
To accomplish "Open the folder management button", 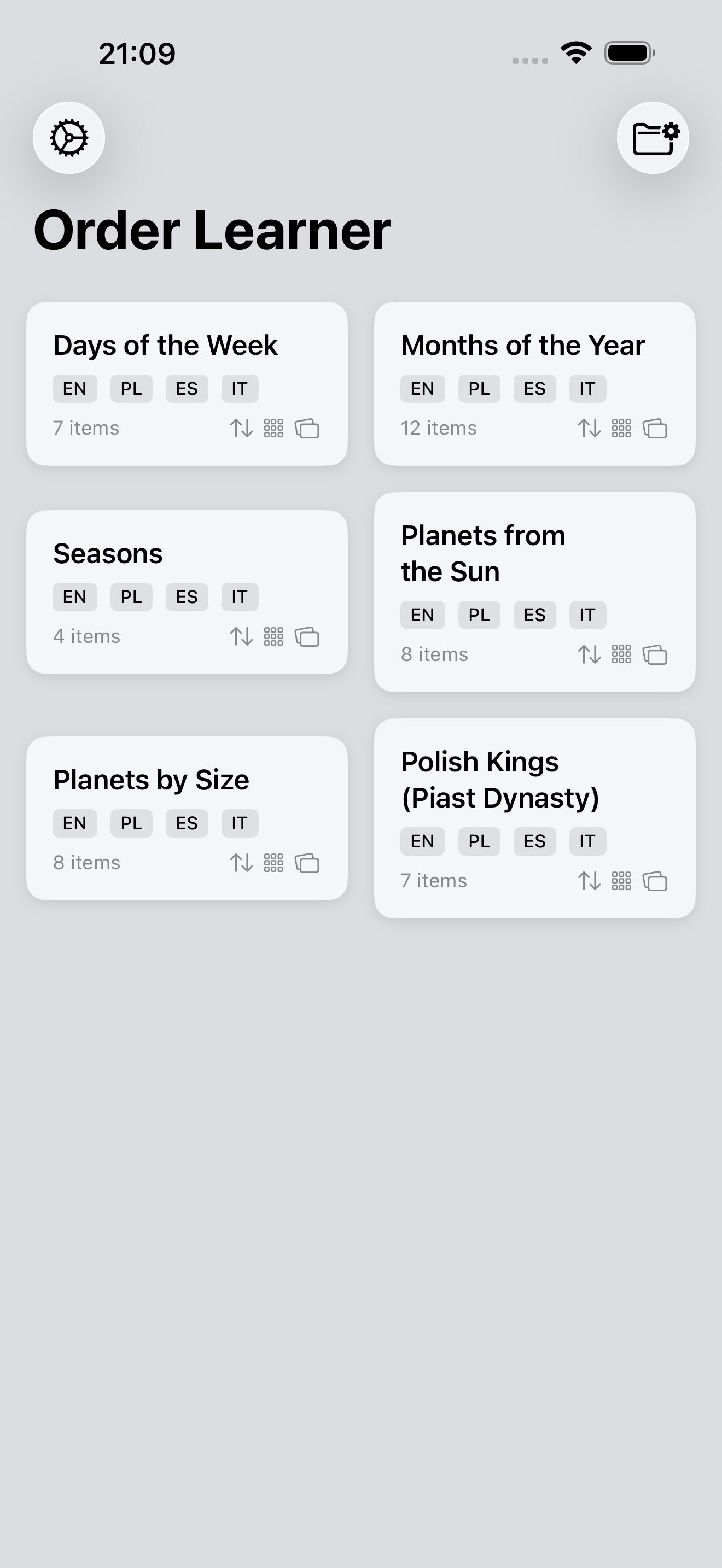I will (x=653, y=138).
